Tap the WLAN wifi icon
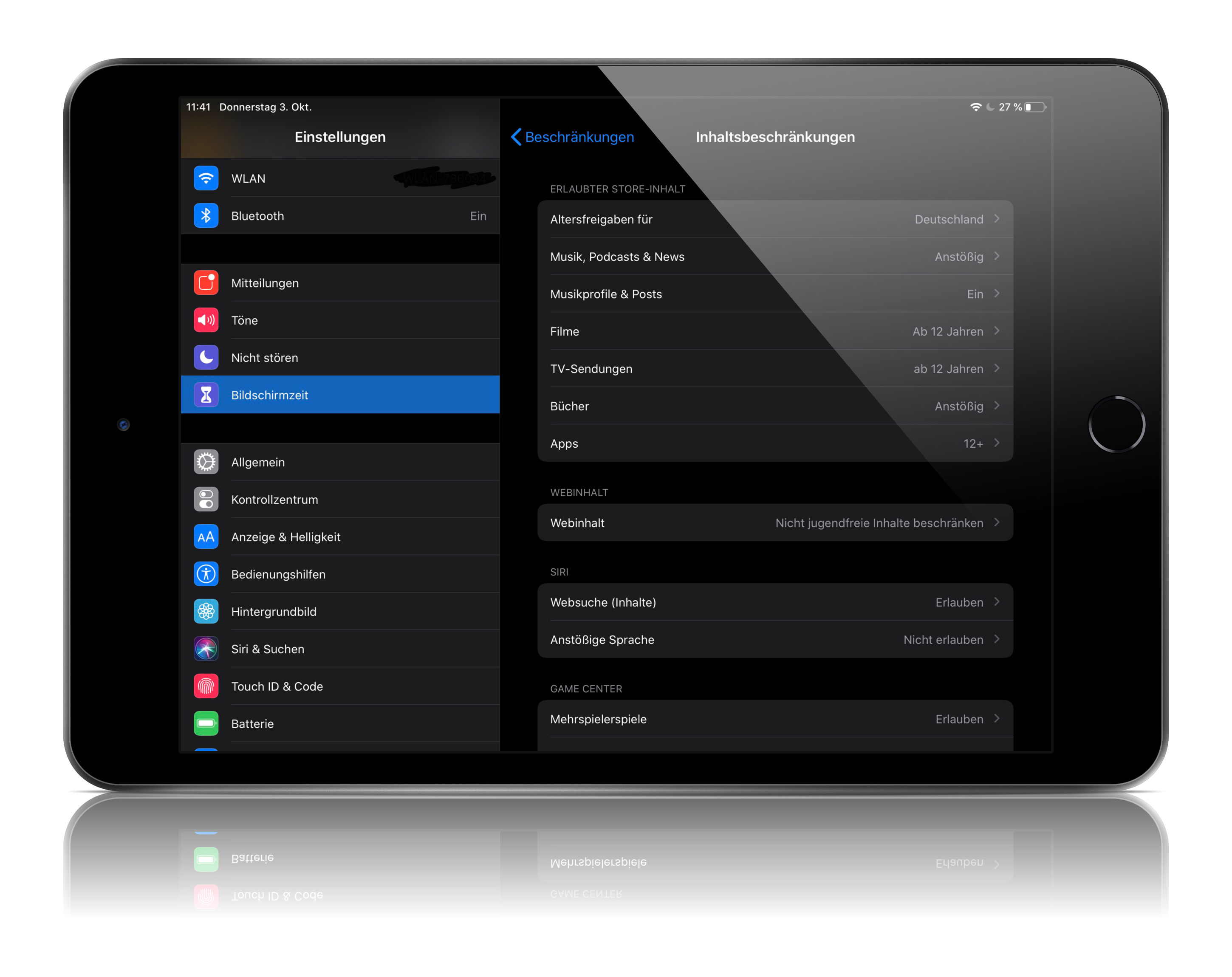1232x977 pixels. pos(206,178)
